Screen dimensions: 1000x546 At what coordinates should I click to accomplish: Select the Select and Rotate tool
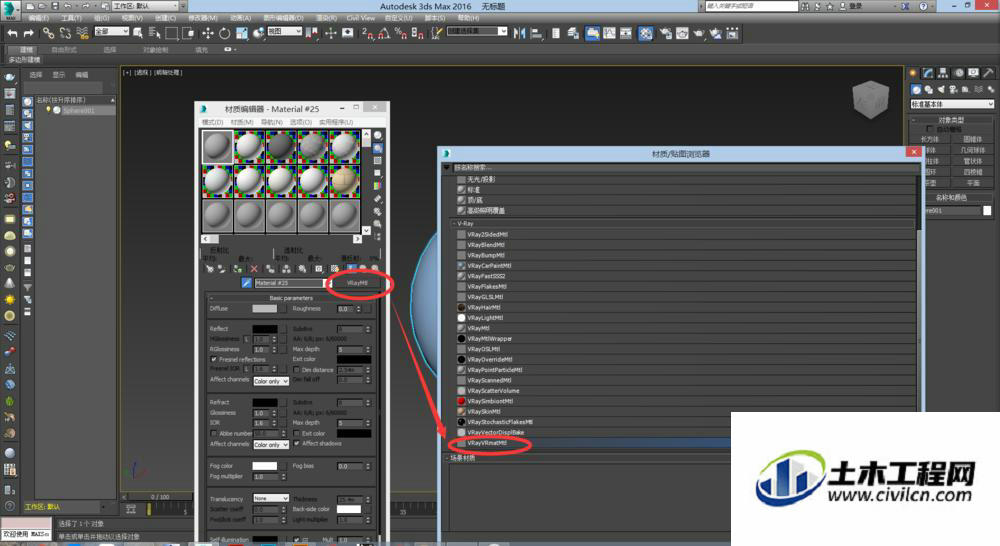click(x=224, y=33)
